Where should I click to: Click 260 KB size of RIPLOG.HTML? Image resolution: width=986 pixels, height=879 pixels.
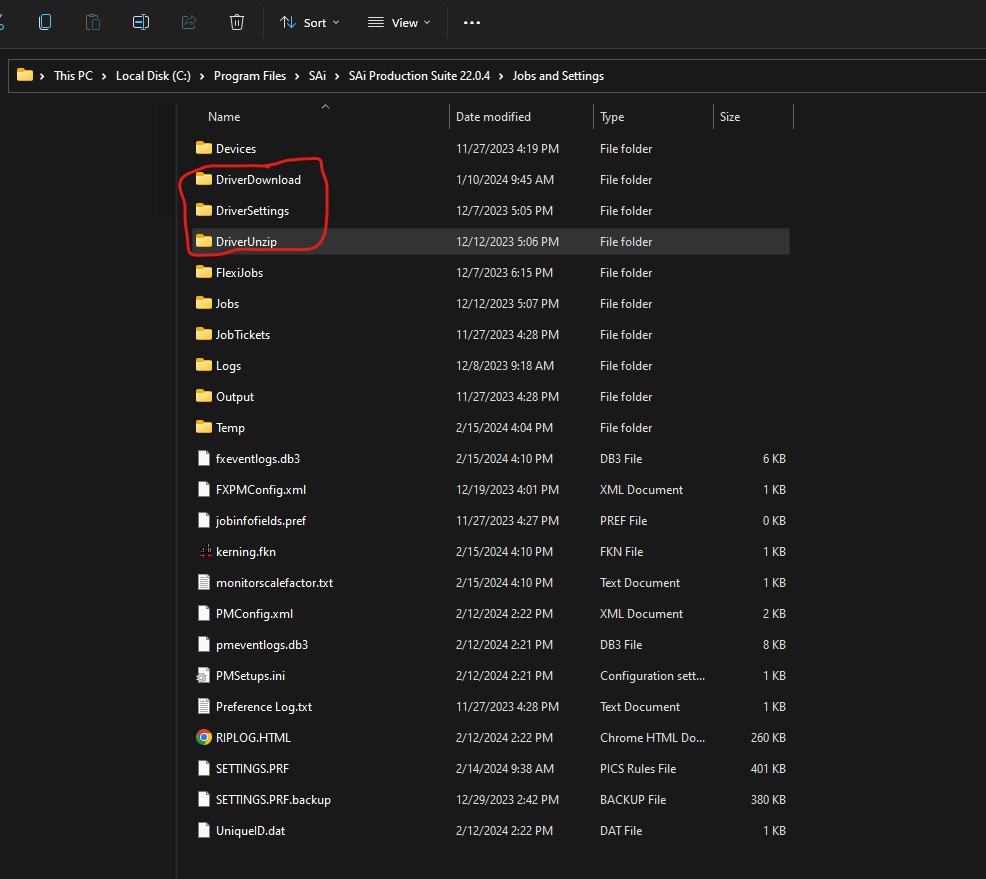[x=768, y=738]
